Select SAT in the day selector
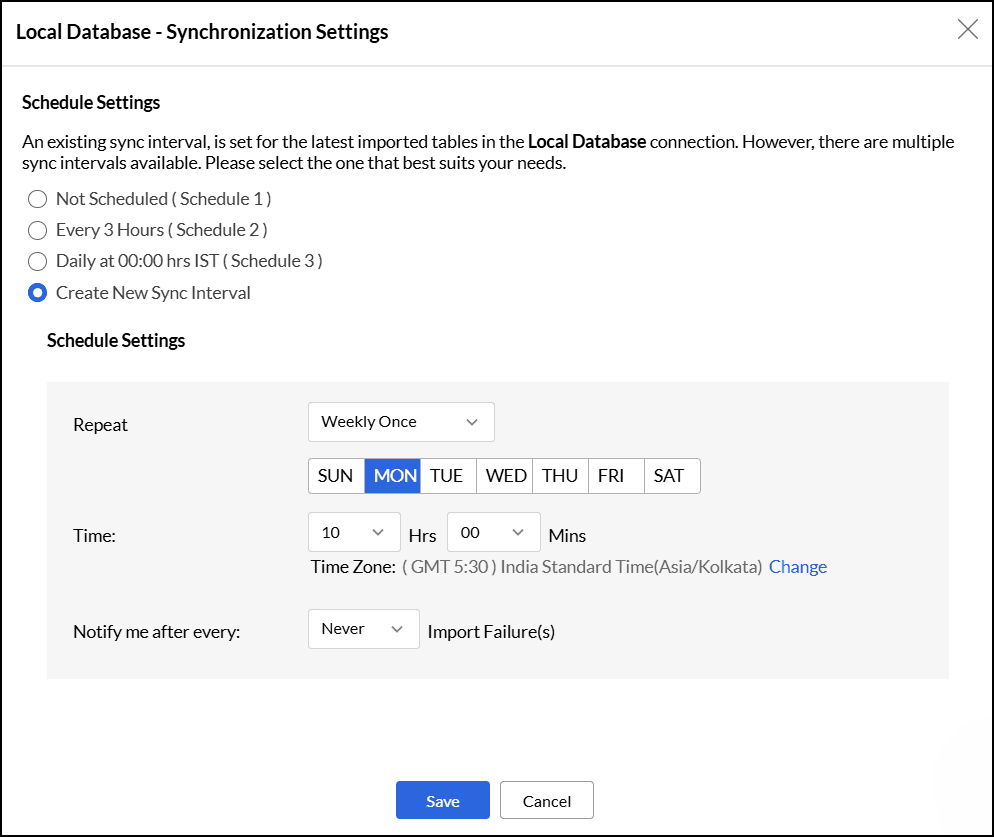This screenshot has width=994, height=837. tap(672, 475)
